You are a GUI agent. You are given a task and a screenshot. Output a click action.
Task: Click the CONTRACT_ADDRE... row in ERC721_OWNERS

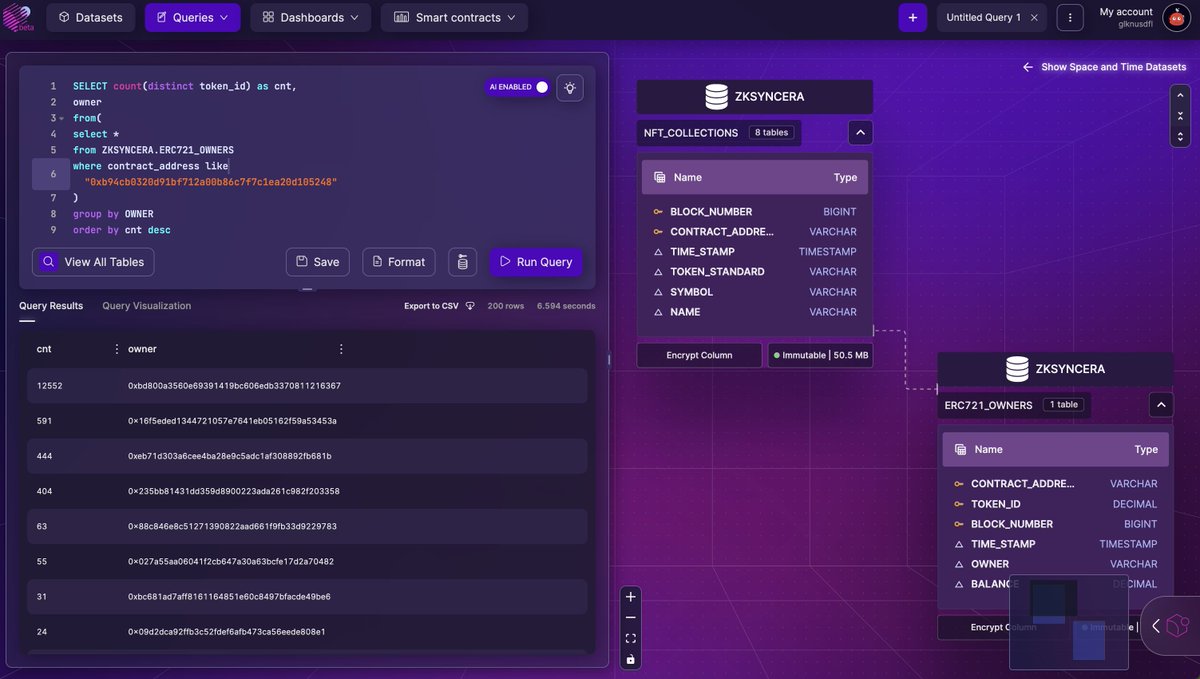point(1056,484)
